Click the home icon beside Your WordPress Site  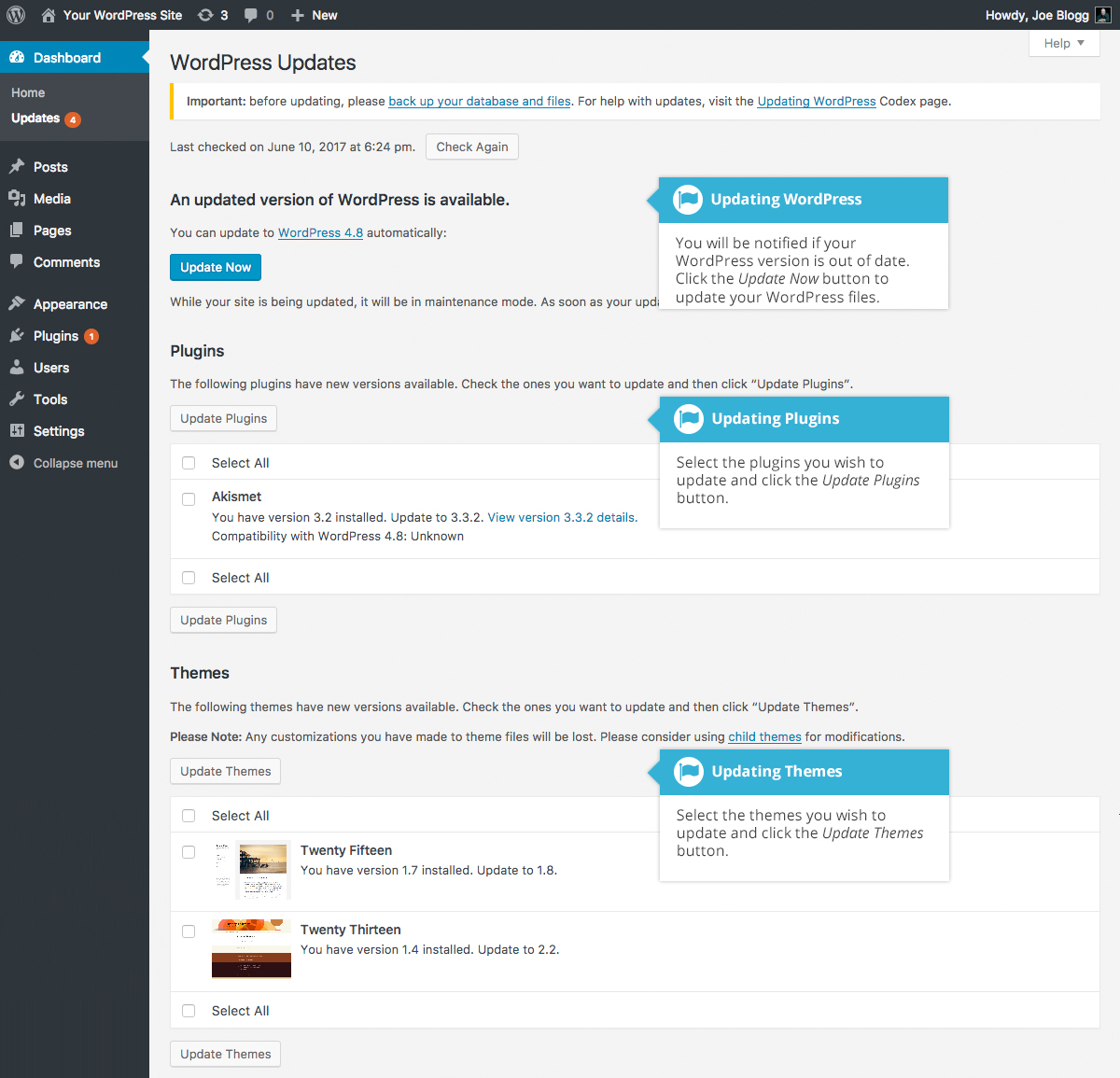point(49,15)
